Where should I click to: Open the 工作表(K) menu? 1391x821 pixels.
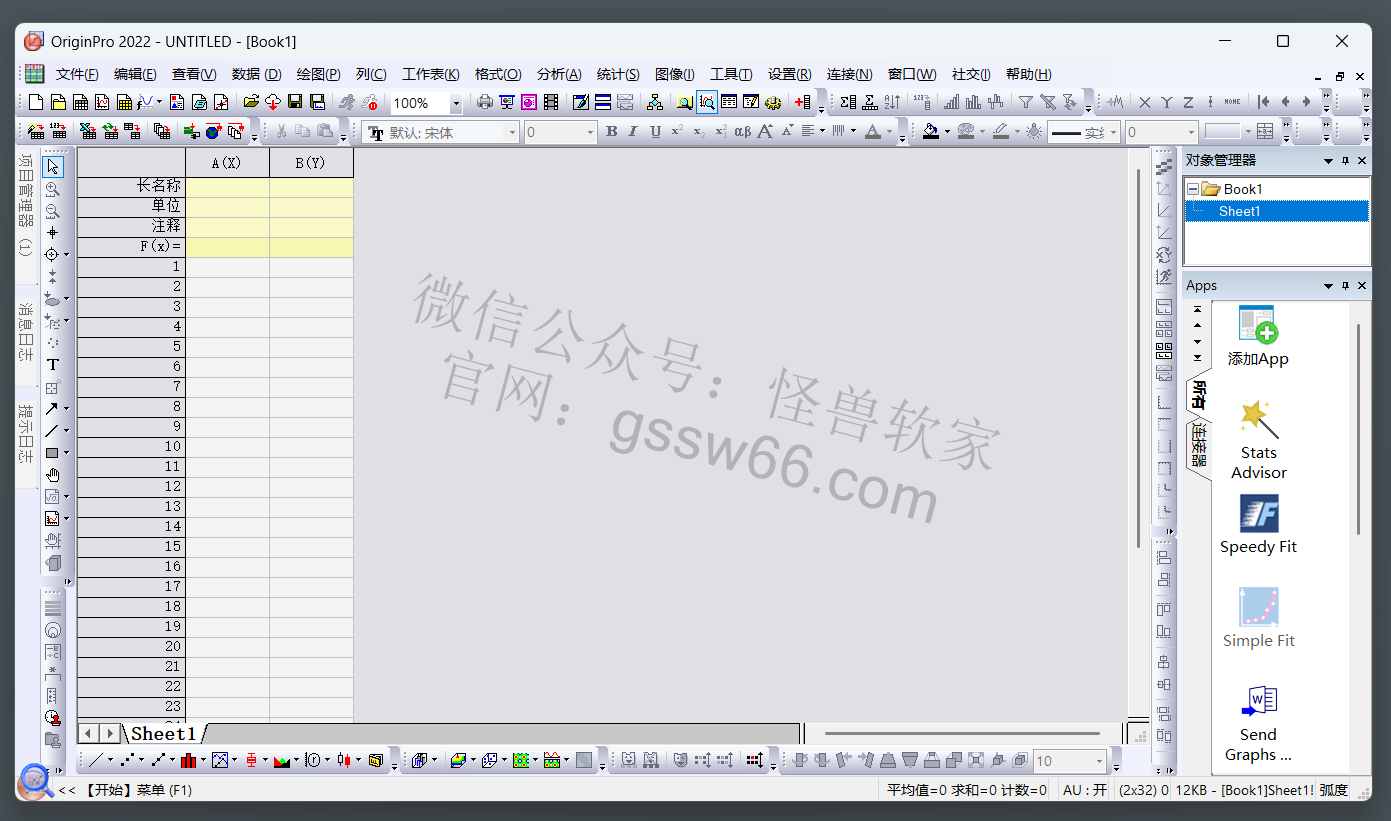pyautogui.click(x=431, y=74)
